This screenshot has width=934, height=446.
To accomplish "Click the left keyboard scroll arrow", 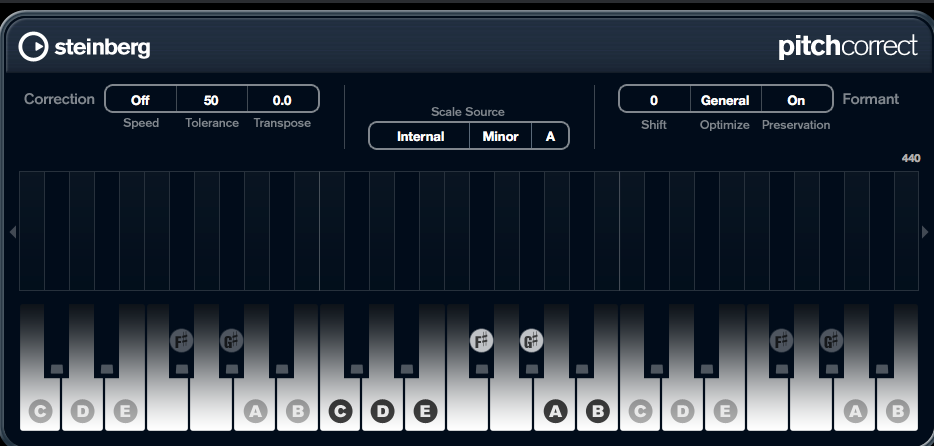I will [13, 232].
